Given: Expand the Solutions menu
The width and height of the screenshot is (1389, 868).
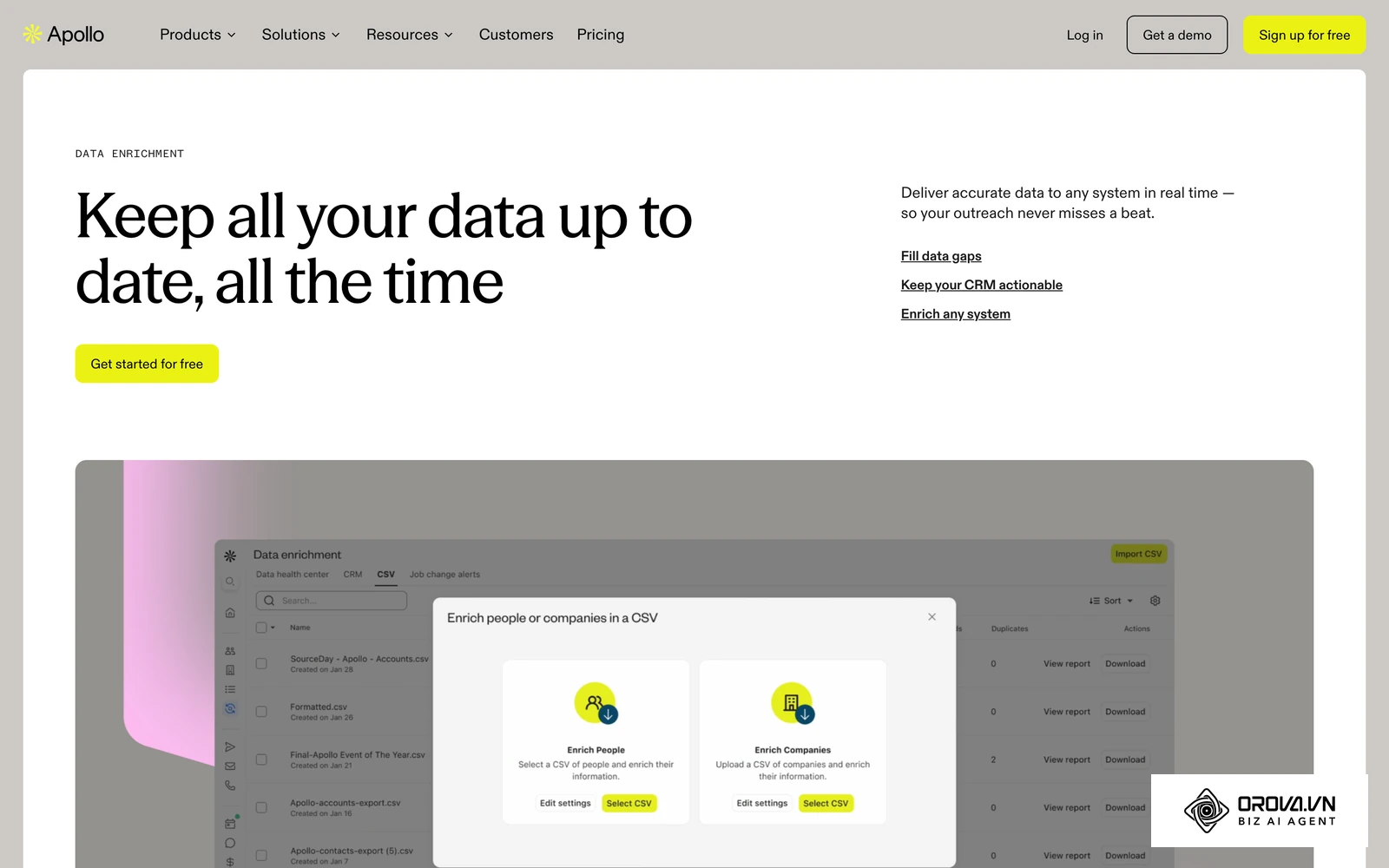Looking at the screenshot, I should (x=301, y=35).
